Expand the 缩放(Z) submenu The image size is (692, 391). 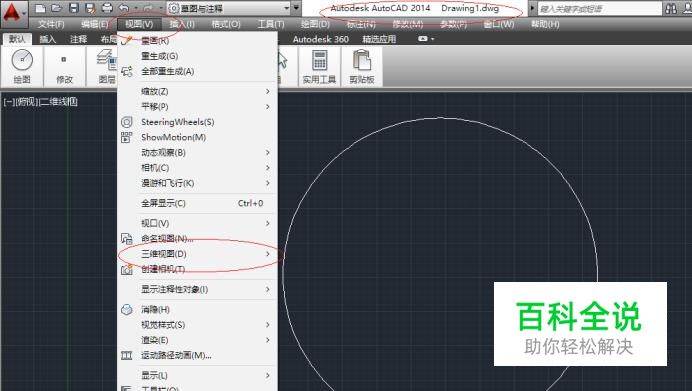tap(197, 91)
